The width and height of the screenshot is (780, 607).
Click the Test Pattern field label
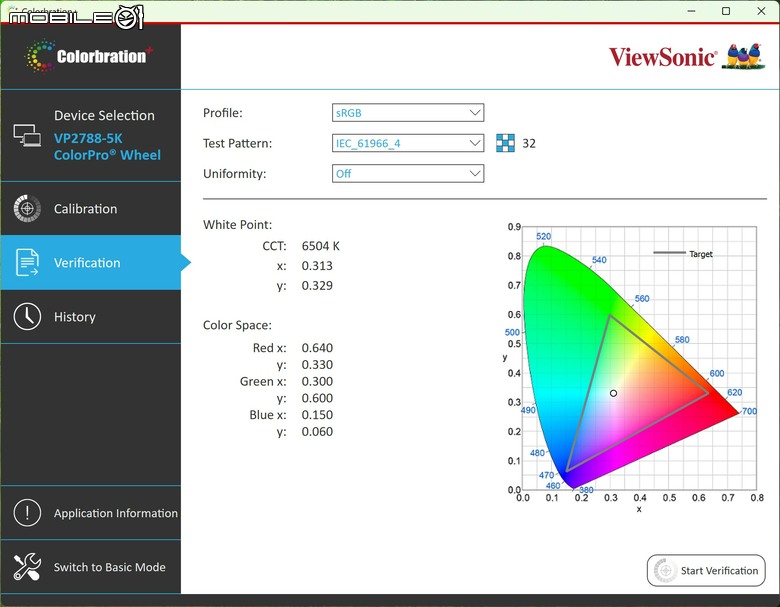[x=237, y=143]
